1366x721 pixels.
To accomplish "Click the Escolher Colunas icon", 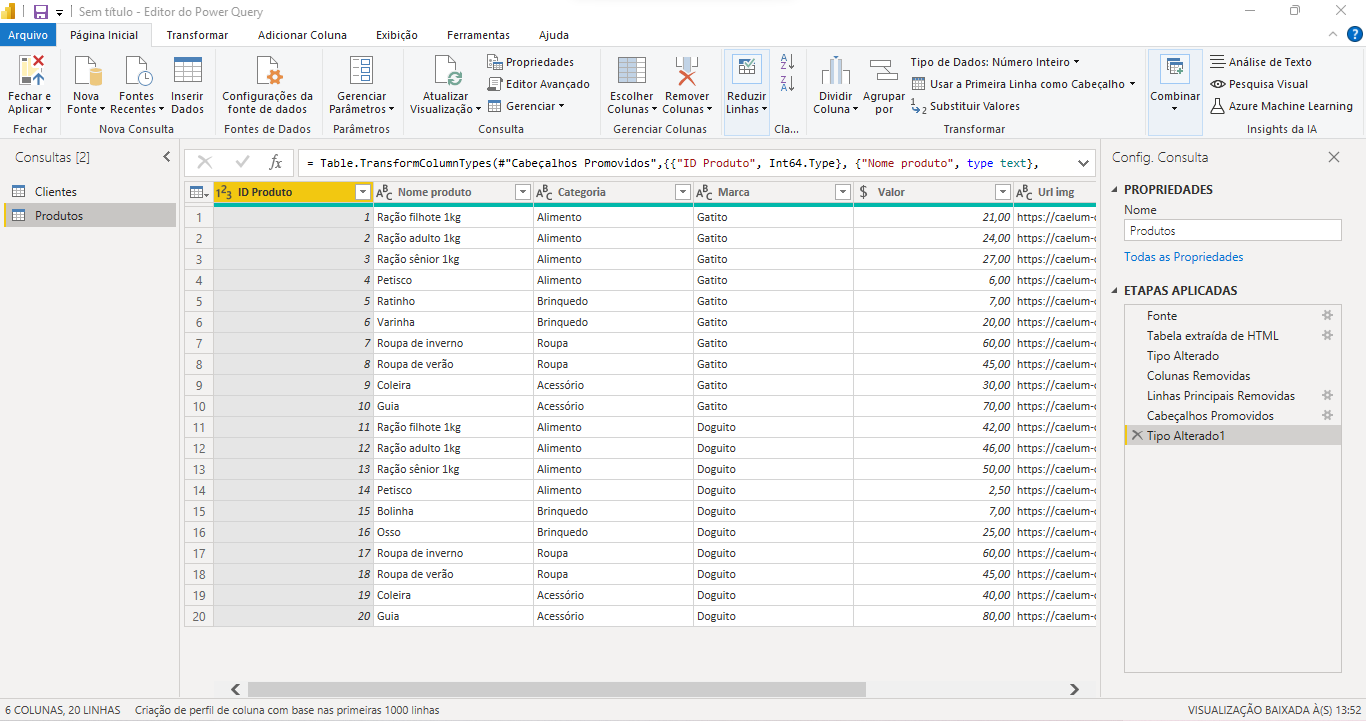I will click(631, 72).
